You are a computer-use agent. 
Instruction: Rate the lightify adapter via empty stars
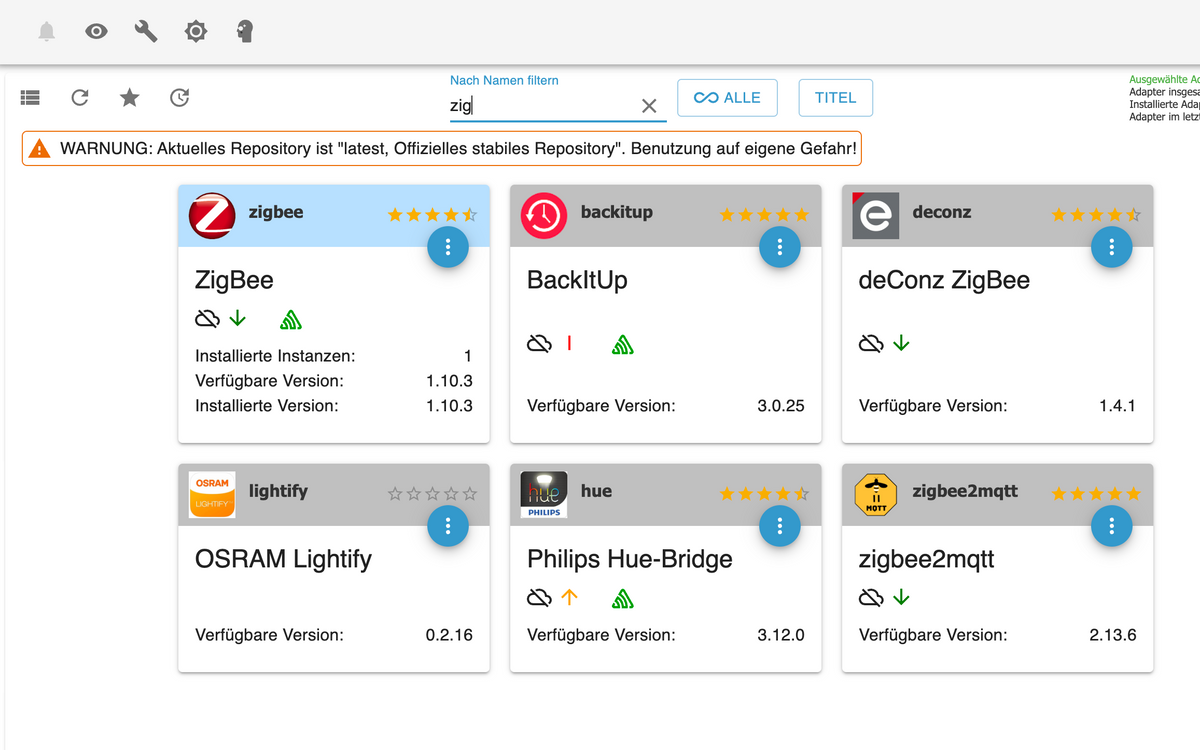tap(433, 493)
